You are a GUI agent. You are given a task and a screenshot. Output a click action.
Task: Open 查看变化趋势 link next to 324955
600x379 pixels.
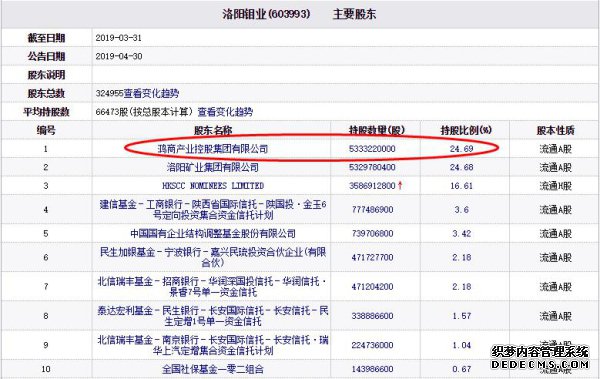pos(151,93)
